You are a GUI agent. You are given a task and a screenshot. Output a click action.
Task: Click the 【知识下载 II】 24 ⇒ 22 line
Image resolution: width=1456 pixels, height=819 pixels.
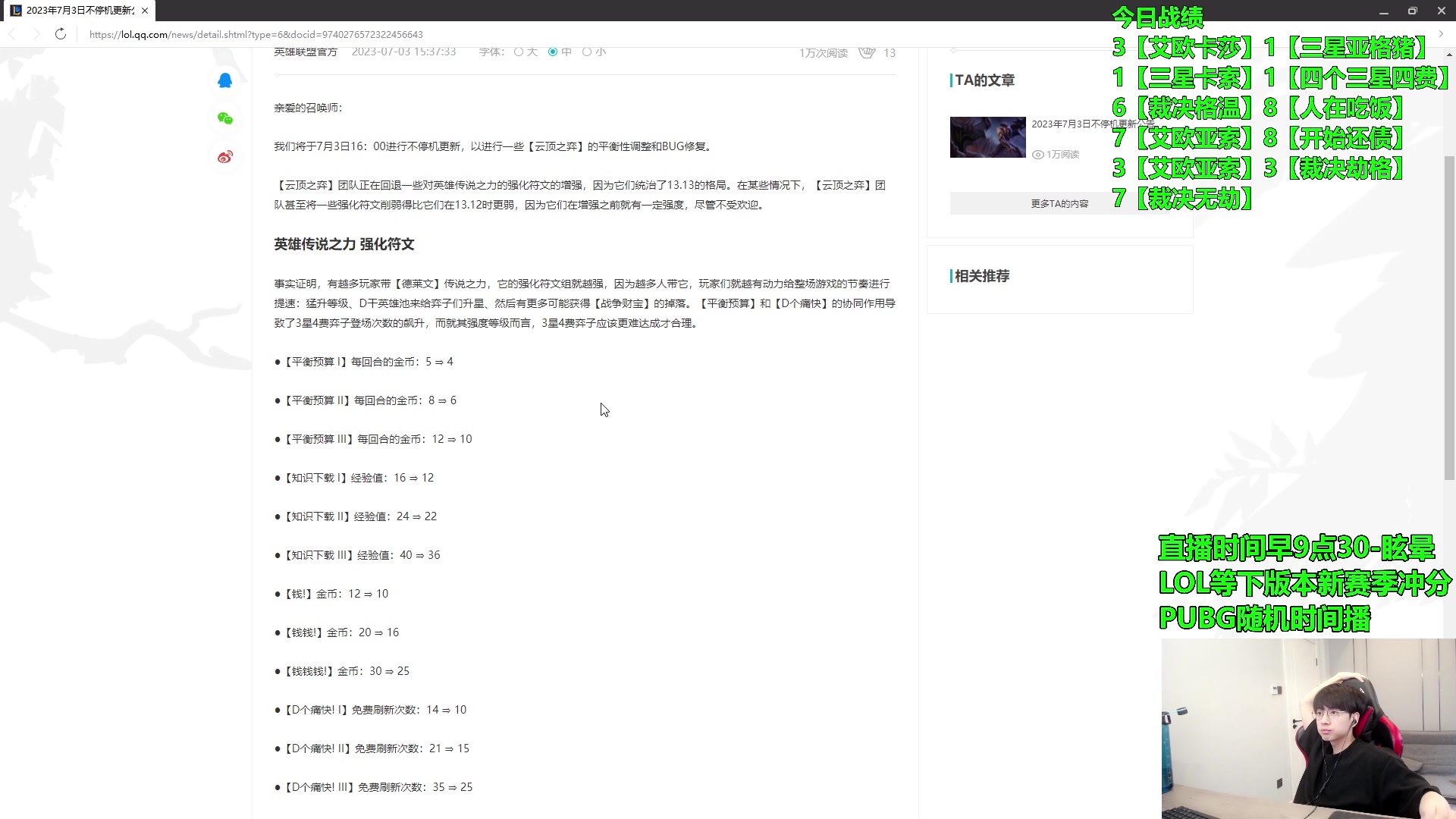[x=356, y=516]
